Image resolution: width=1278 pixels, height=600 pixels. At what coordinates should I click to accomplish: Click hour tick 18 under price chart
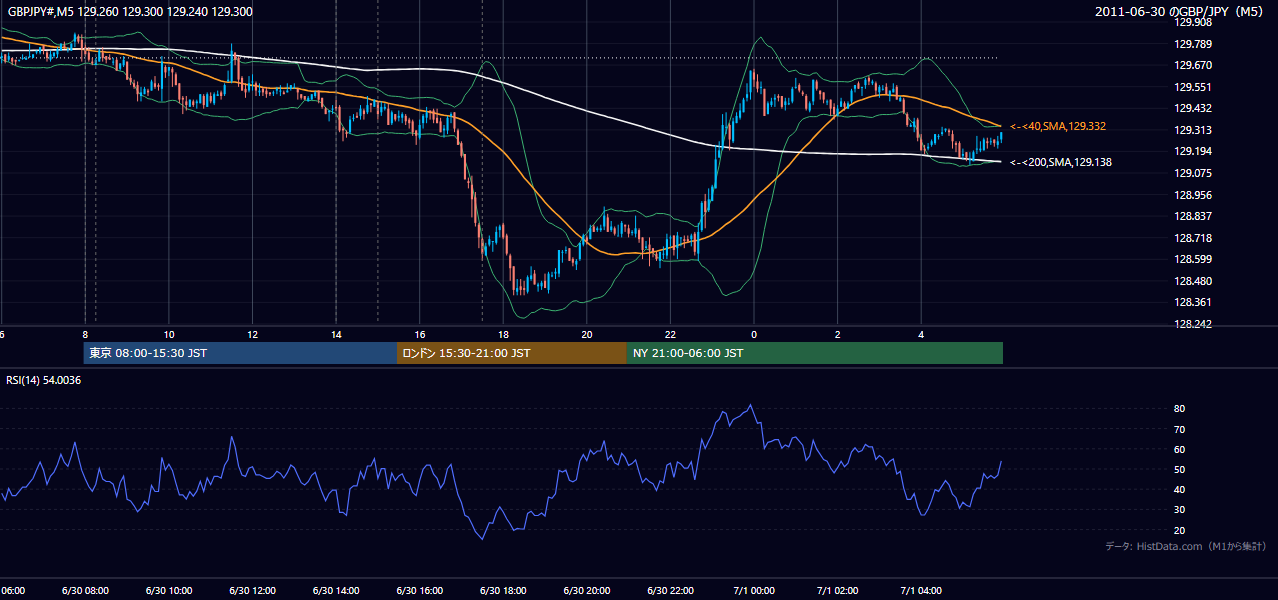[x=503, y=334]
